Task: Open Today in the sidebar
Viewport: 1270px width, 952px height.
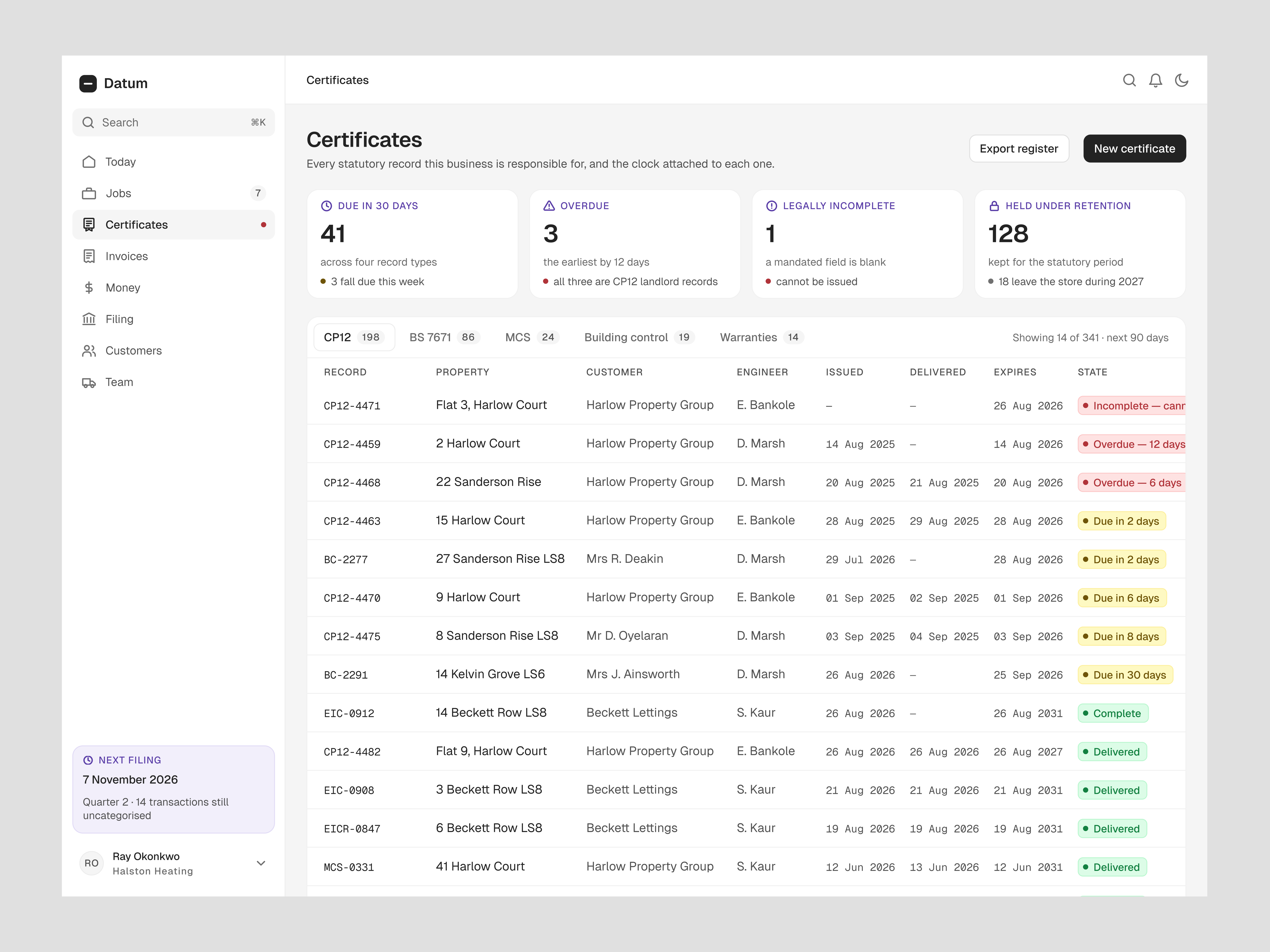Action: coord(173,162)
